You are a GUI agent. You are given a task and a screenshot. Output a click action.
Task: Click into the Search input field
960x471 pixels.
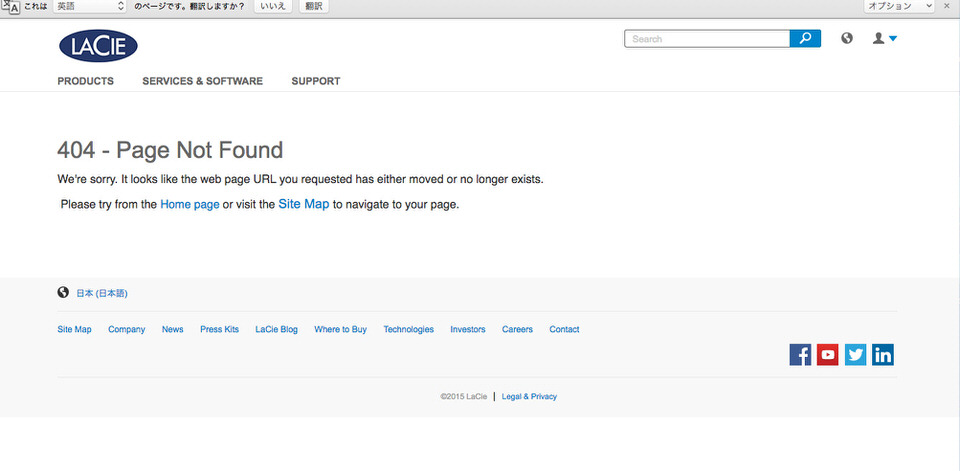pyautogui.click(x=707, y=39)
